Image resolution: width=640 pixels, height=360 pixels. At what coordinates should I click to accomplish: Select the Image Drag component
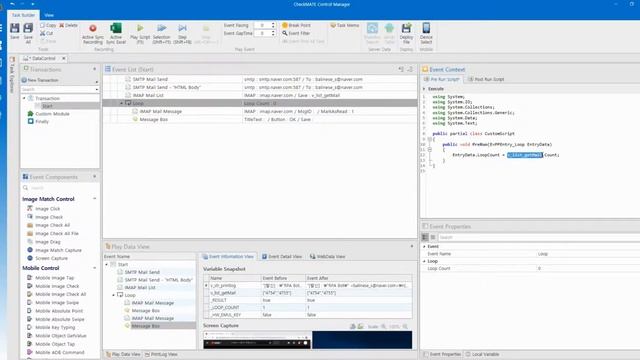[47, 242]
